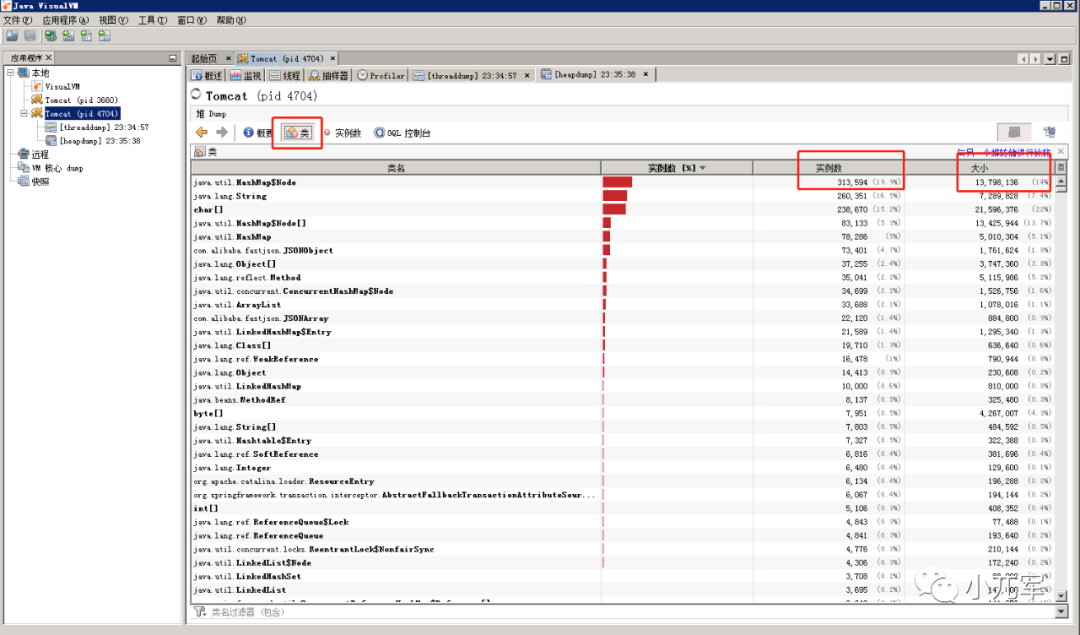
Task: Click the fourth main toolbar icon
Action: (68, 35)
